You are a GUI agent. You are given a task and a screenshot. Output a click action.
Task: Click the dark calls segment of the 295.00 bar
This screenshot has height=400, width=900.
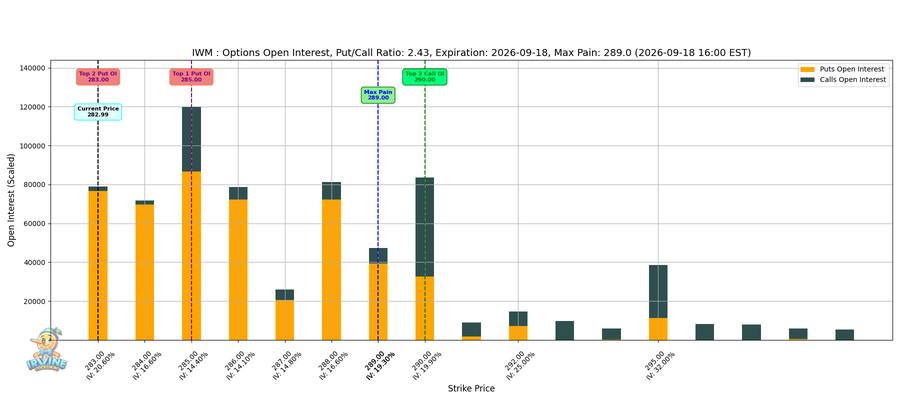point(658,292)
